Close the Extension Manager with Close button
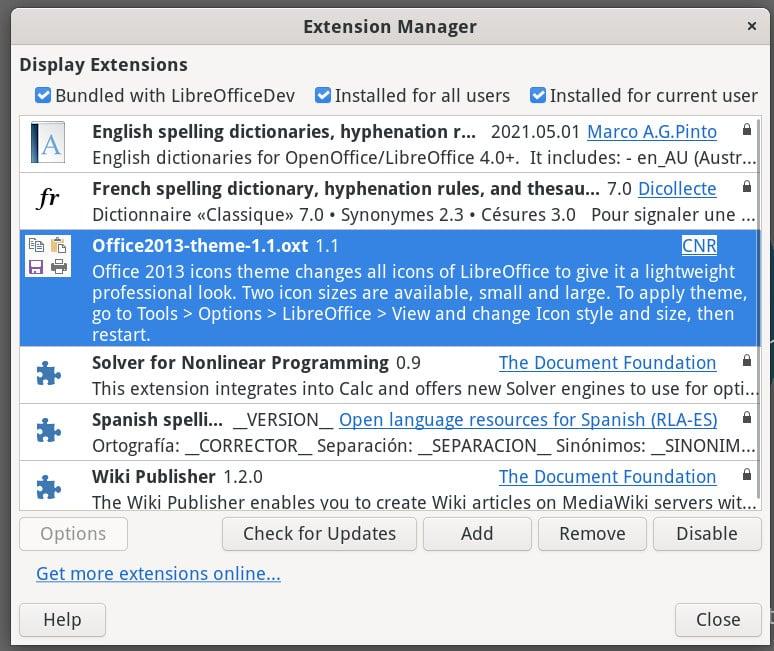 [x=717, y=620]
